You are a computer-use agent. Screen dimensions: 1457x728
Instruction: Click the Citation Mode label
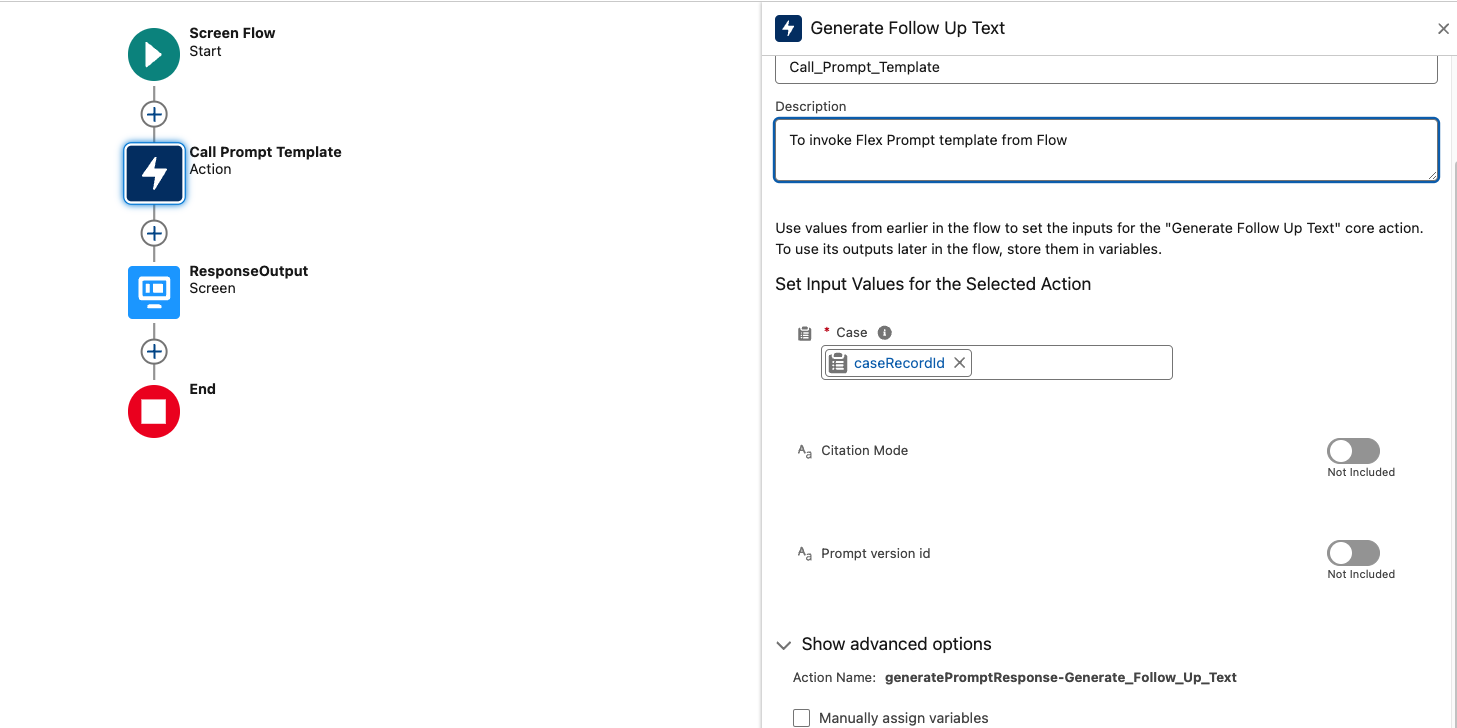click(865, 451)
